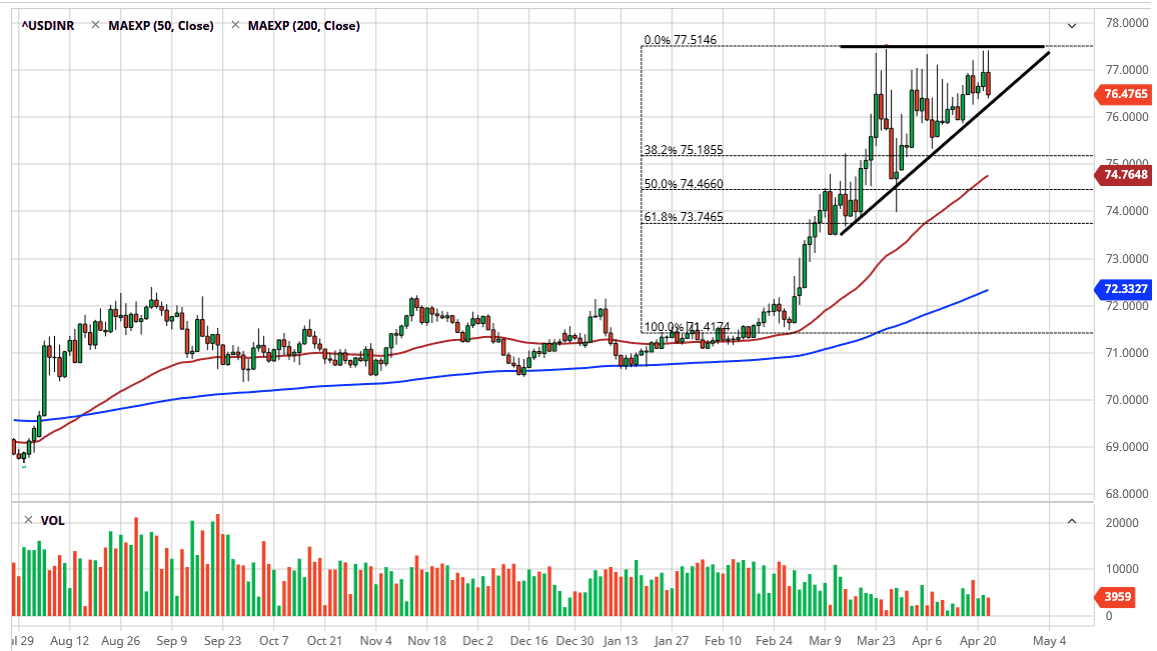Image resolution: width=1157 pixels, height=651 pixels.
Task: Select the MAEXP (50, Close) legend label
Action: tap(161, 26)
